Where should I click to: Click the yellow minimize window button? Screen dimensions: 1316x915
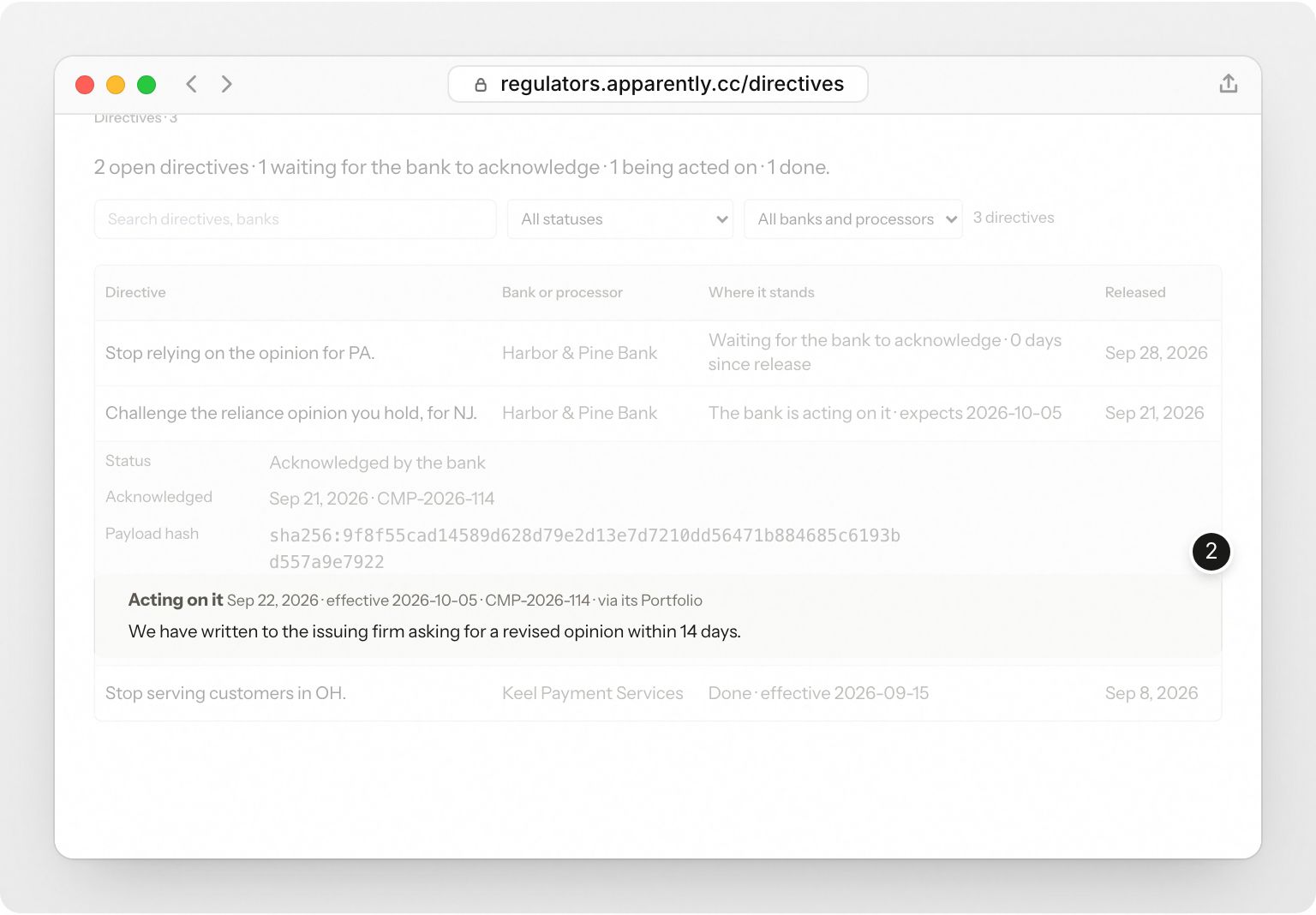[116, 85]
